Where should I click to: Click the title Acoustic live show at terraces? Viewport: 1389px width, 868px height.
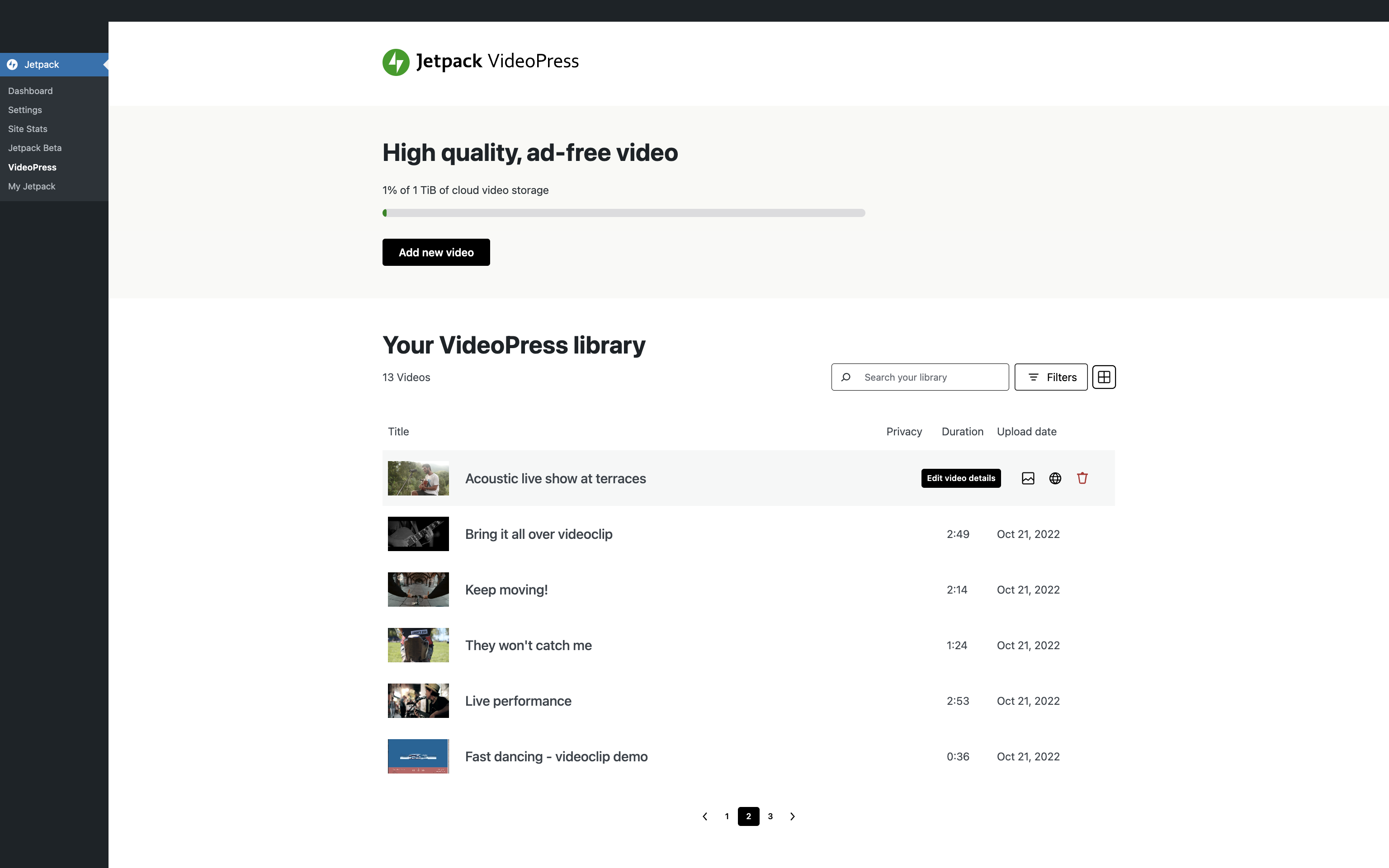pos(556,478)
